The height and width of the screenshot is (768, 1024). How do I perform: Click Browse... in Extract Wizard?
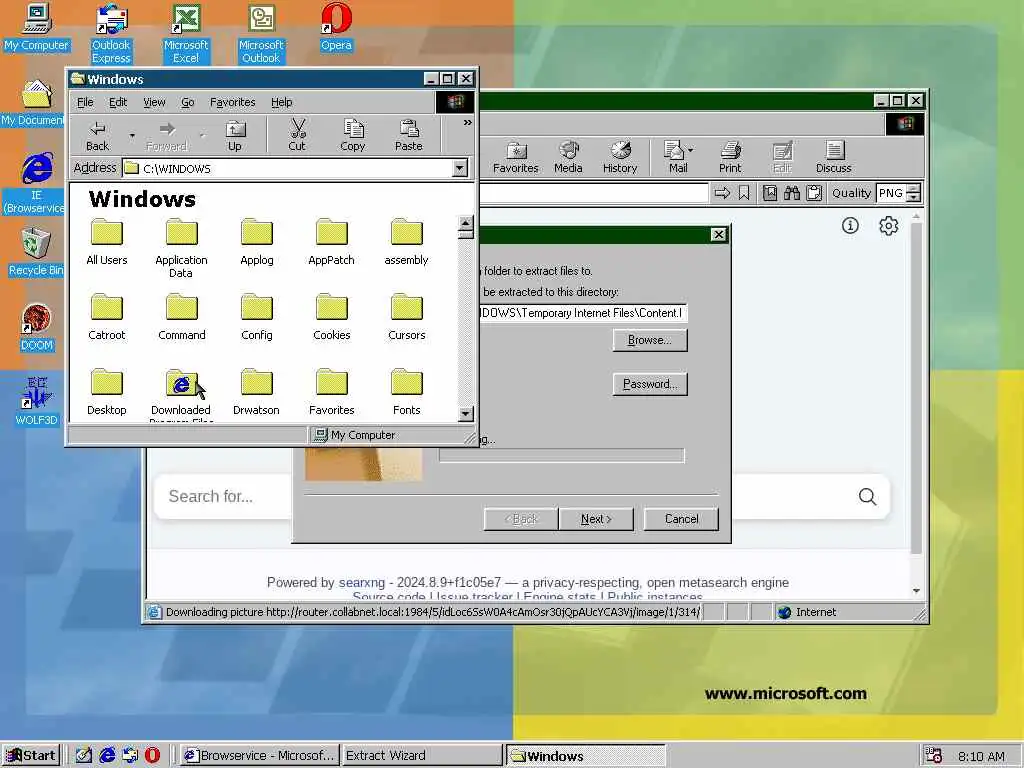coord(650,340)
